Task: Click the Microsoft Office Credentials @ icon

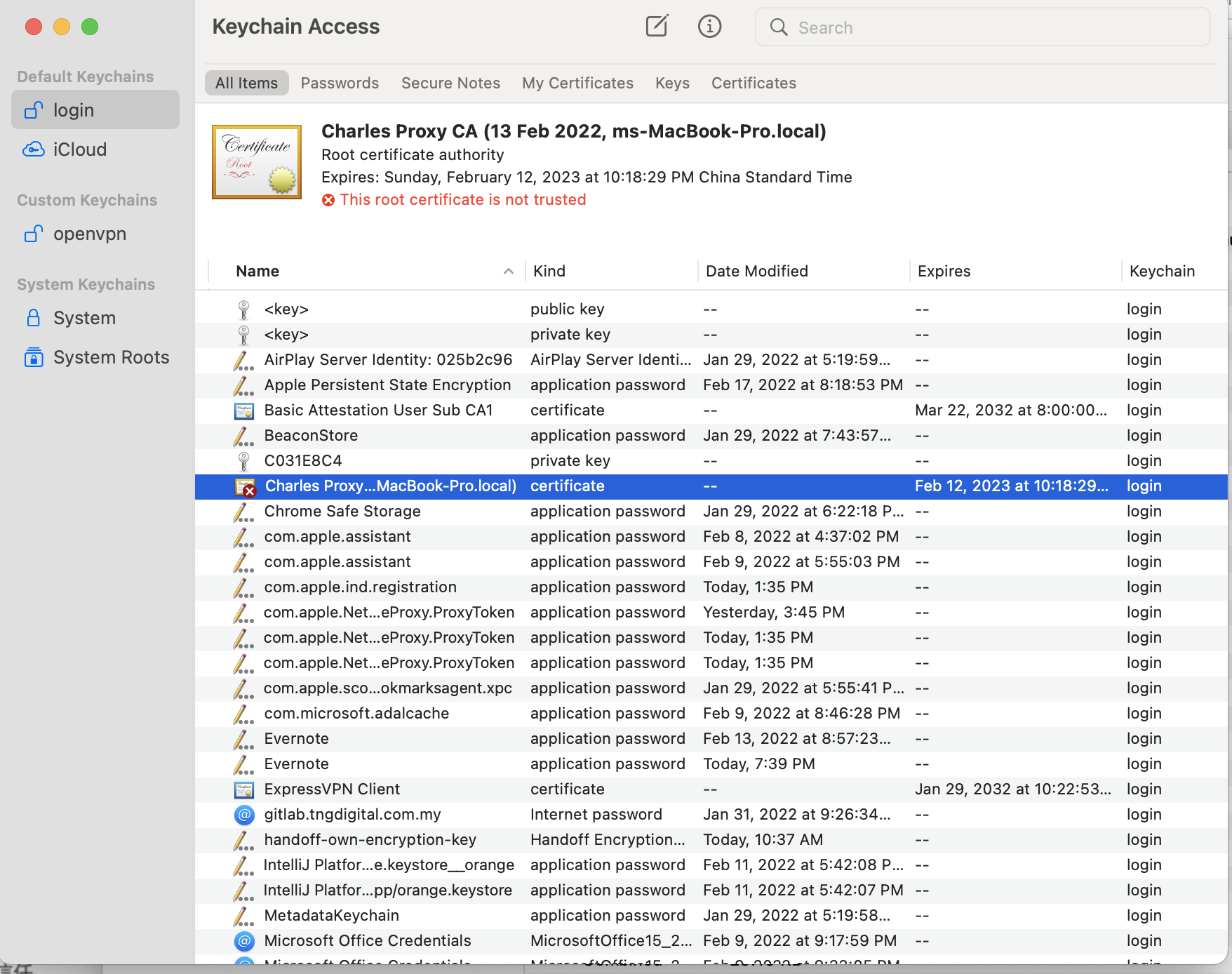Action: point(243,941)
